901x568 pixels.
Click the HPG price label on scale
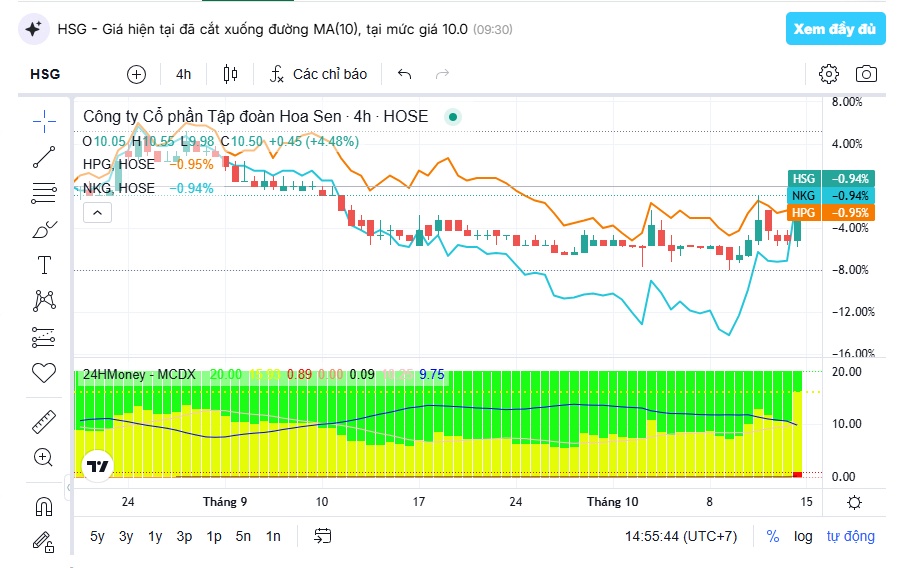[x=830, y=213]
